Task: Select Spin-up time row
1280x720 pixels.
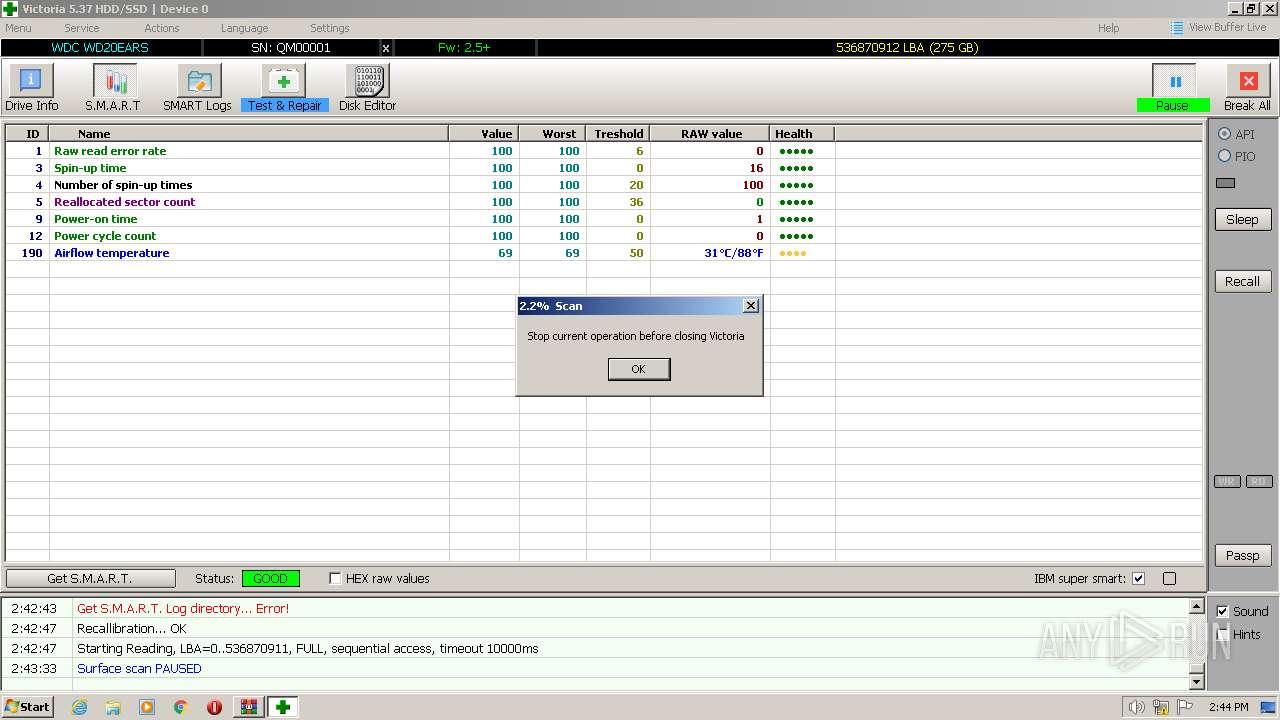Action: (604, 168)
